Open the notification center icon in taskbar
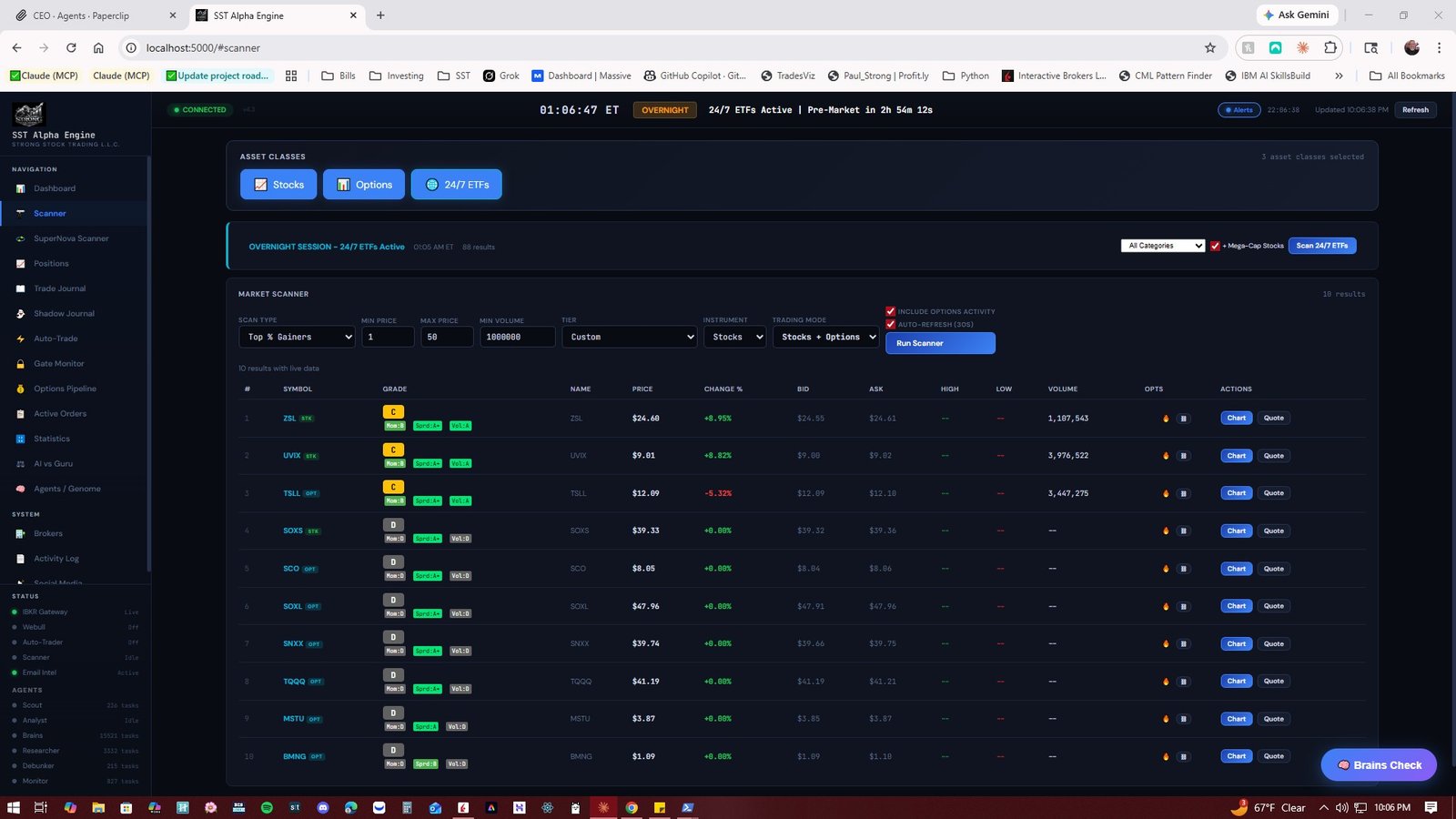1456x819 pixels. tap(1431, 807)
